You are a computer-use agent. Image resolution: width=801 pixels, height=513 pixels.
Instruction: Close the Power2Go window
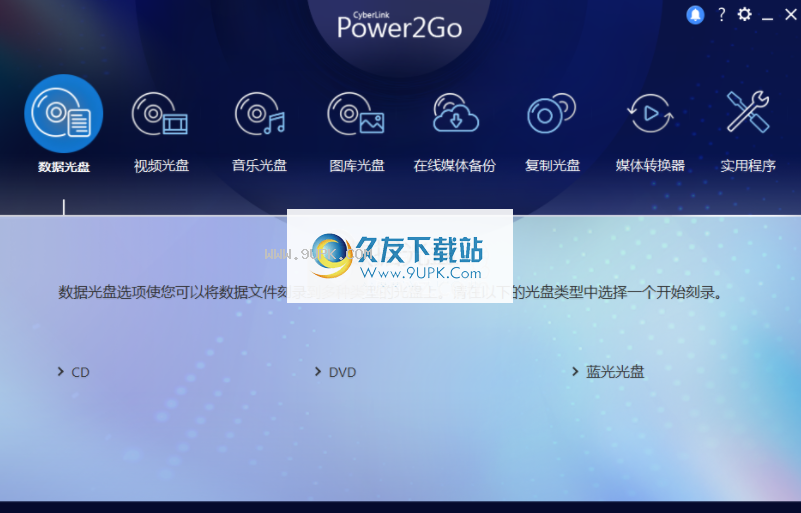pos(791,15)
